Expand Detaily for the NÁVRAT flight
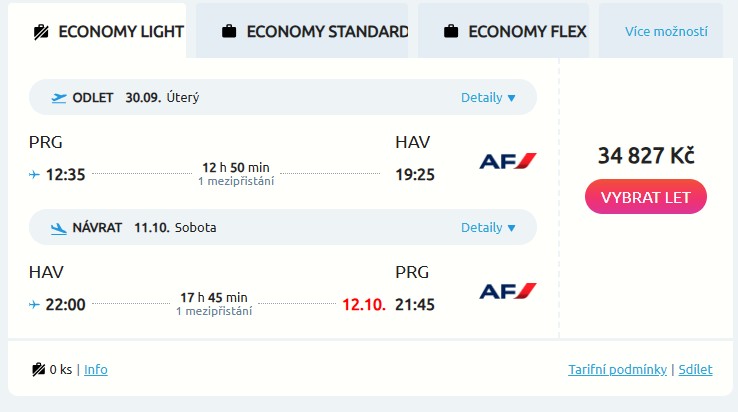The width and height of the screenshot is (738, 412). click(488, 228)
